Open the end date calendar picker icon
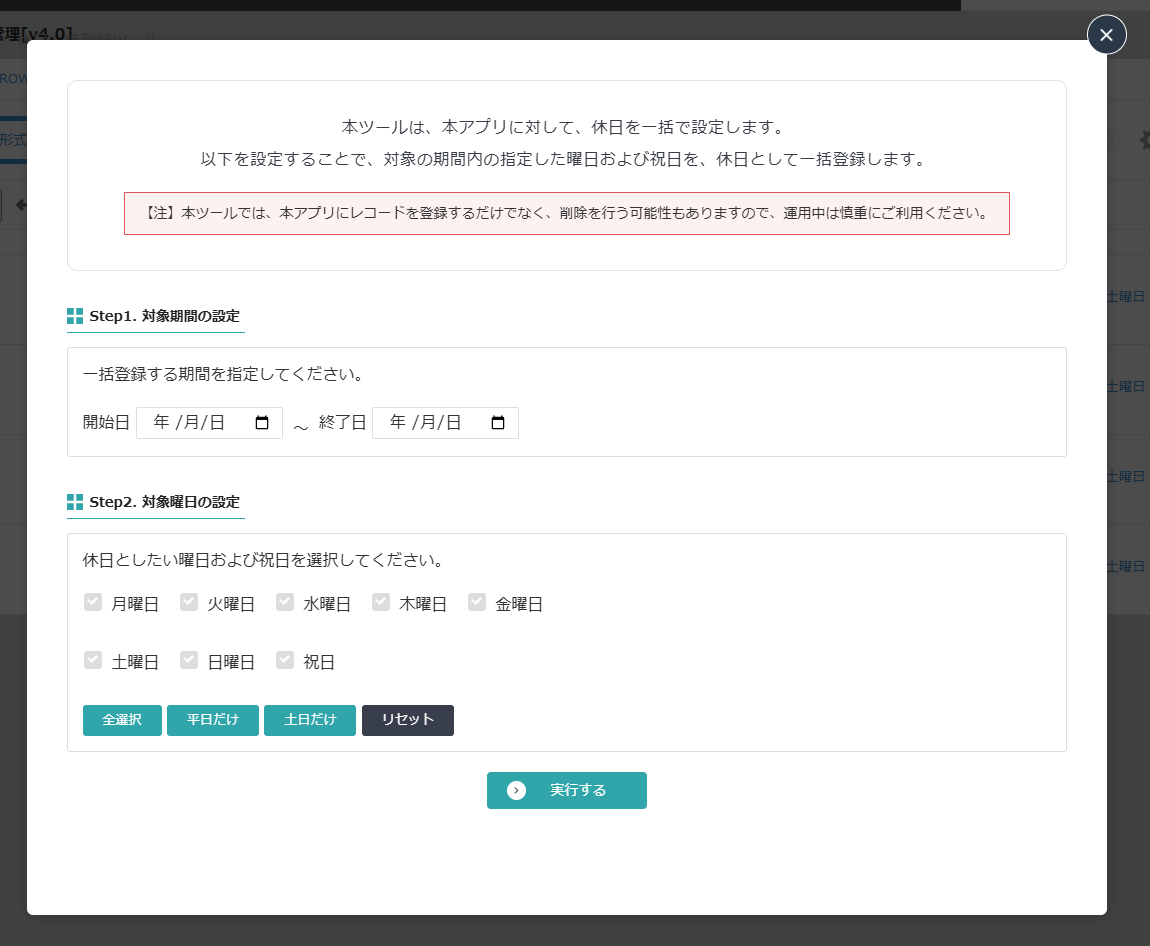 point(498,423)
